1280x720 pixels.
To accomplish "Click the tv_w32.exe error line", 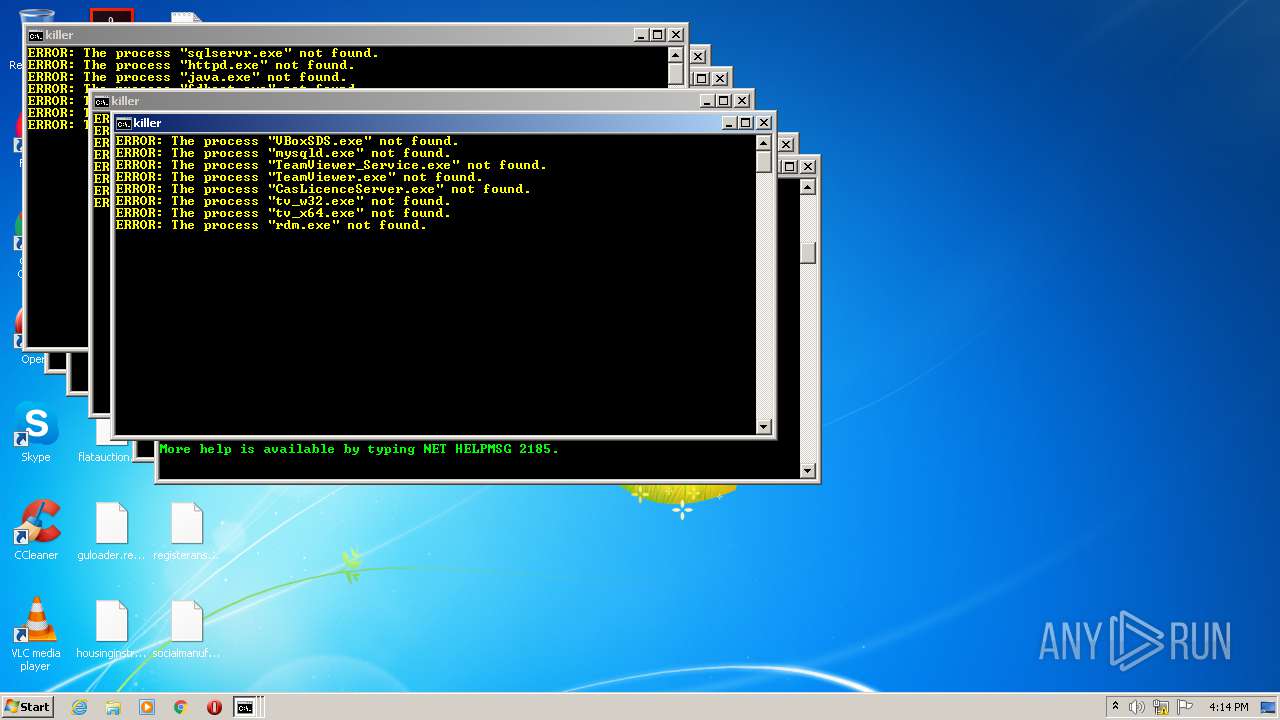I will pos(283,201).
